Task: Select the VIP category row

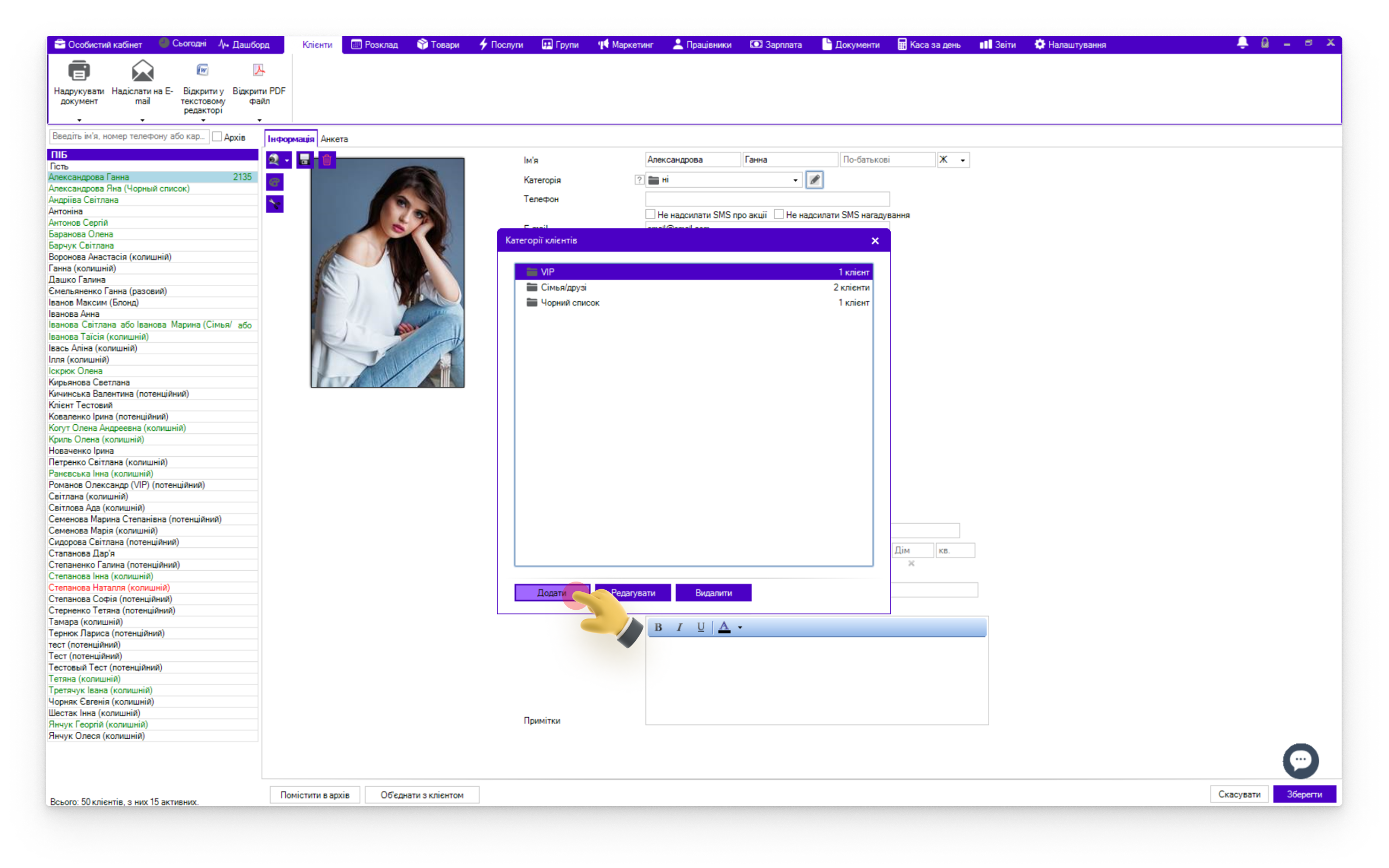Action: (693, 272)
